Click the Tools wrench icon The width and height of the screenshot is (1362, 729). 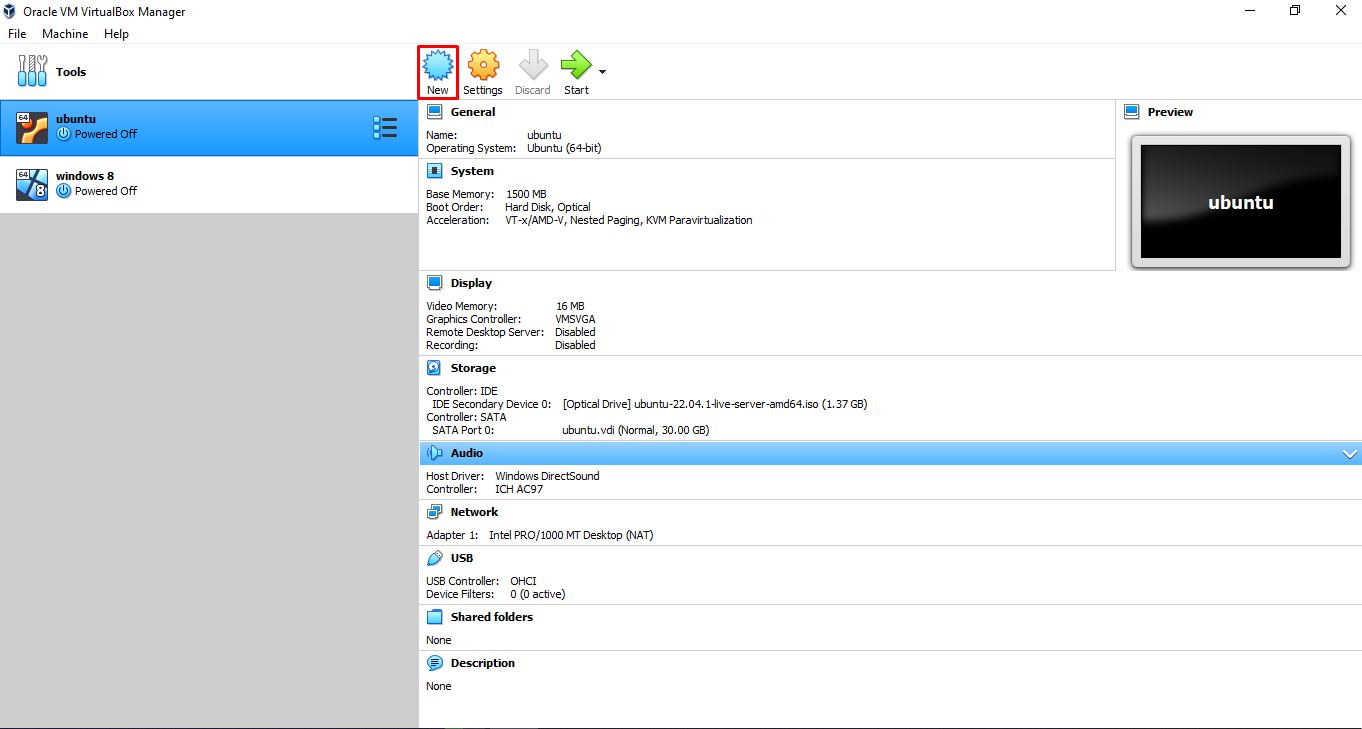(32, 71)
